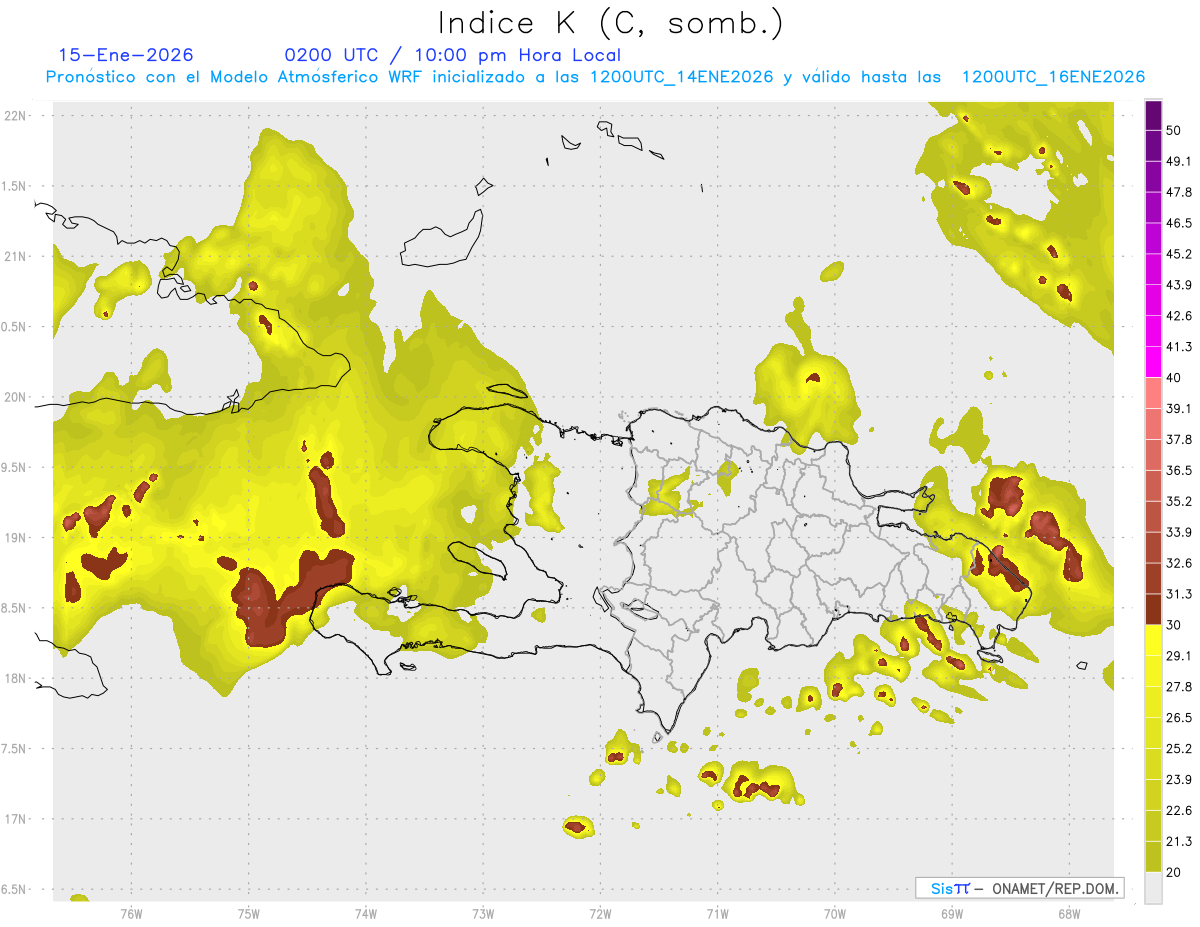Click longitude axis label '76W'
The height and width of the screenshot is (927, 1200).
coord(131,913)
